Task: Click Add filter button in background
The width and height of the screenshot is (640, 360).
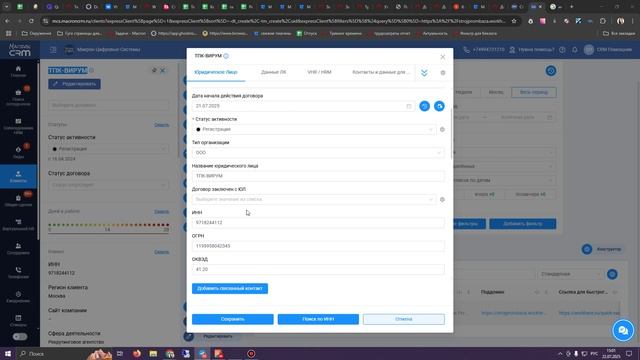Action: pyautogui.click(x=523, y=224)
